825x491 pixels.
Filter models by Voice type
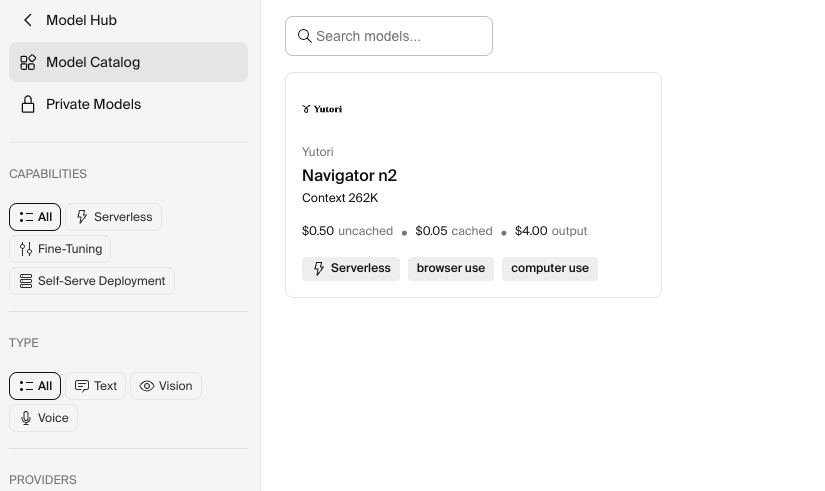pos(43,418)
